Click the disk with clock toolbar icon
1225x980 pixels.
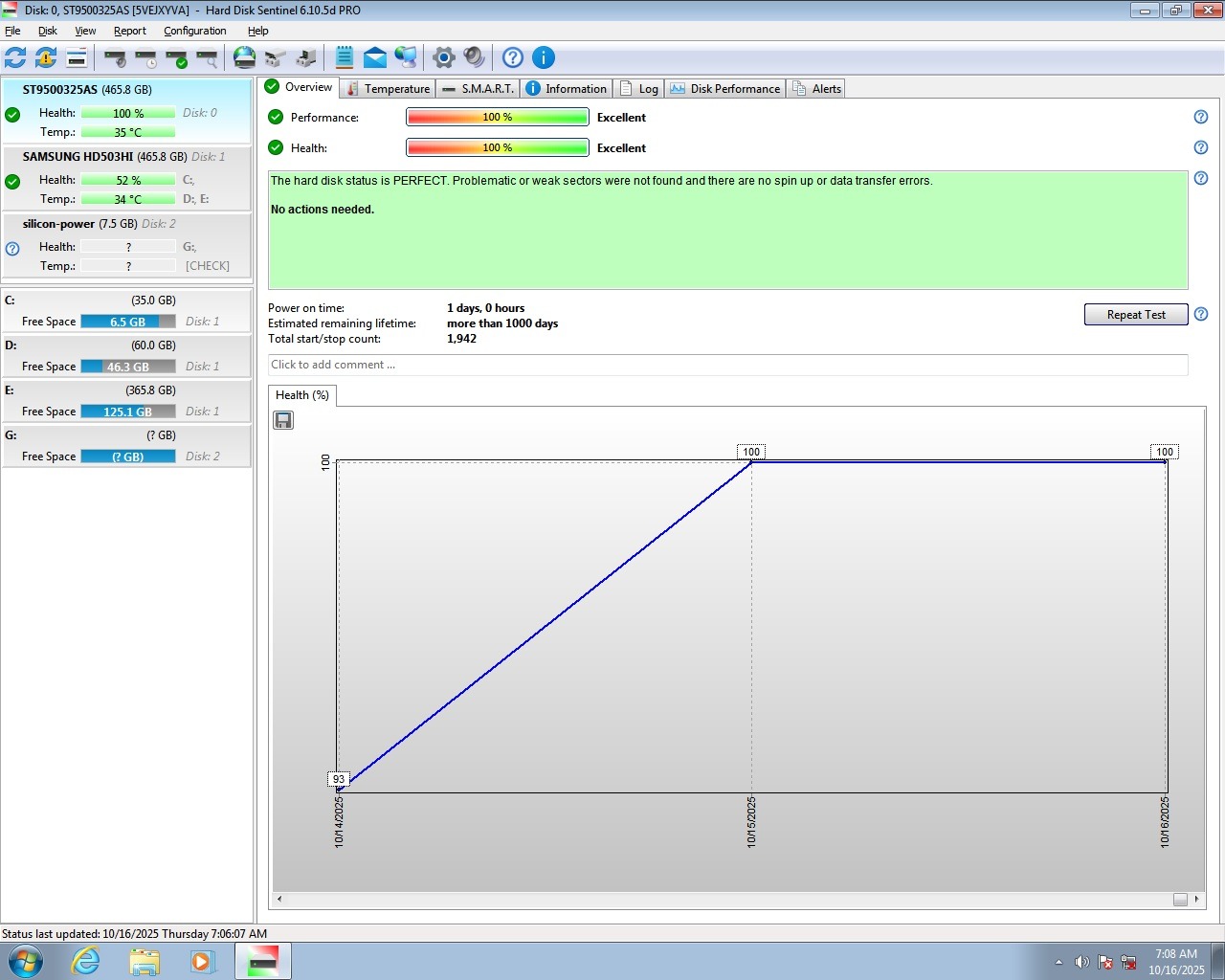(145, 57)
